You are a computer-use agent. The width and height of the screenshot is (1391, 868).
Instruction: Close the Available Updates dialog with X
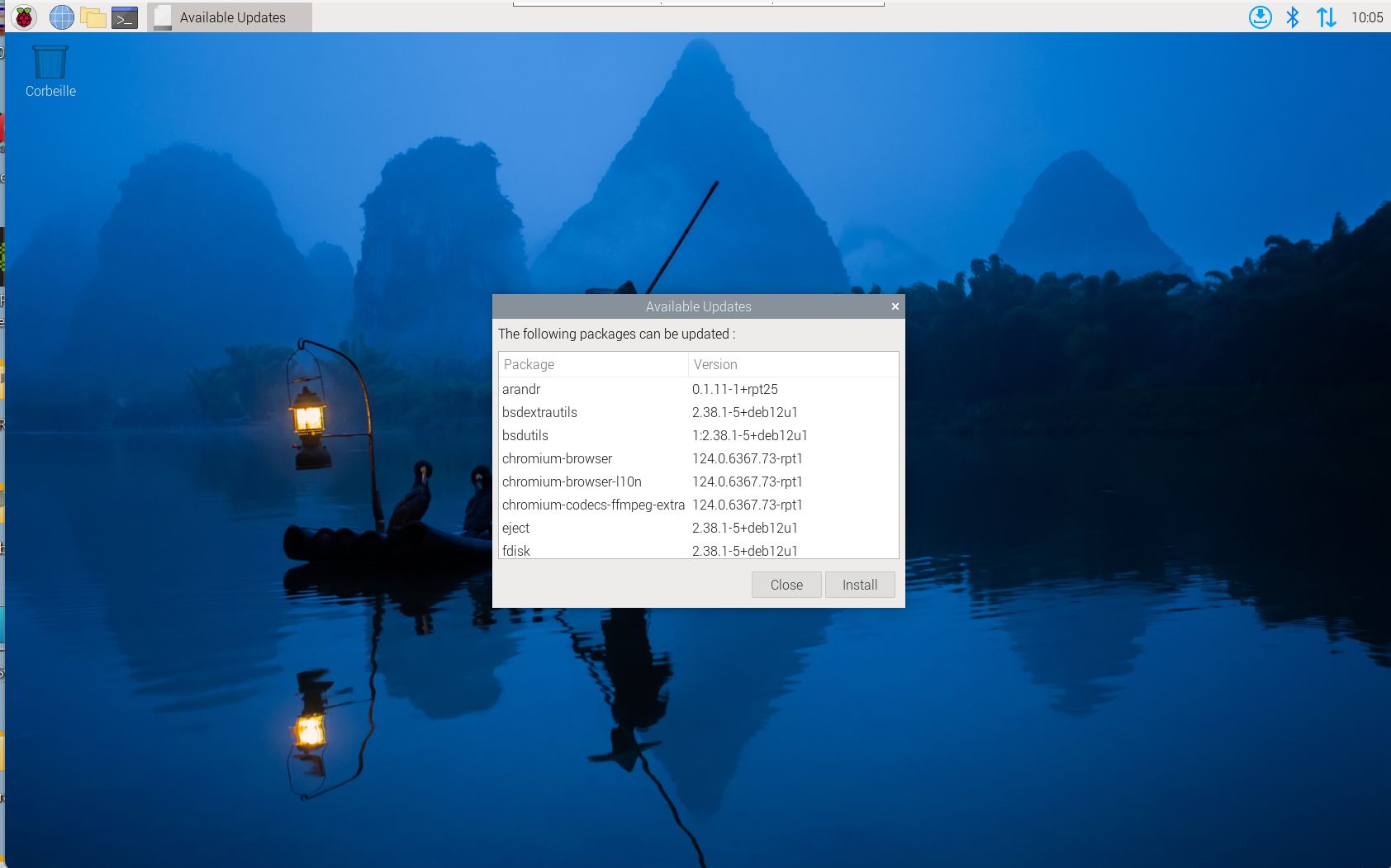click(895, 306)
